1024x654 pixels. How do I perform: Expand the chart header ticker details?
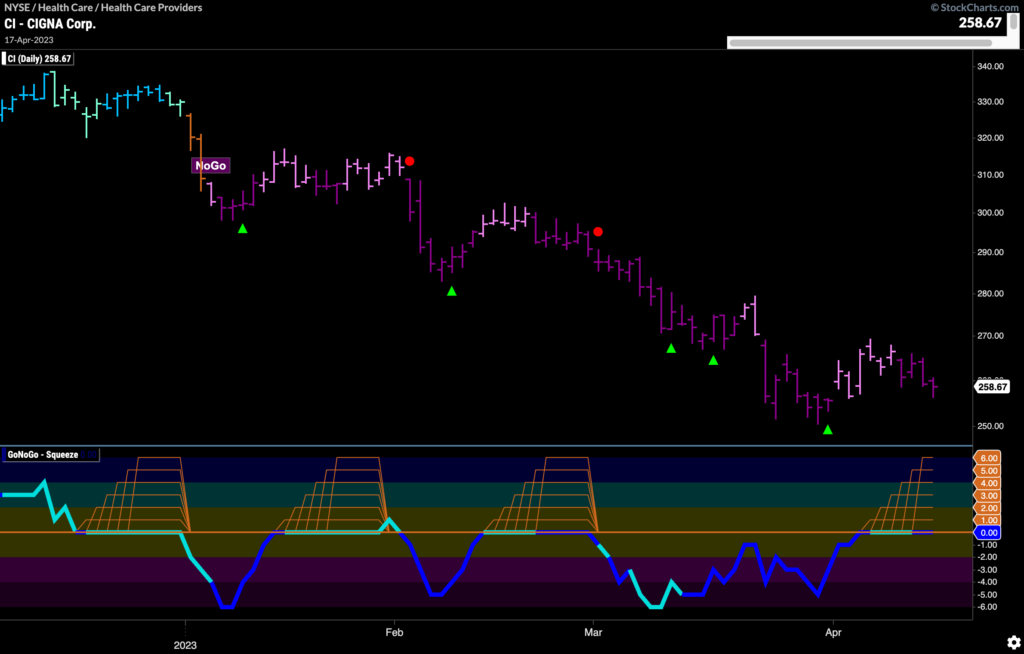click(x=100, y=8)
